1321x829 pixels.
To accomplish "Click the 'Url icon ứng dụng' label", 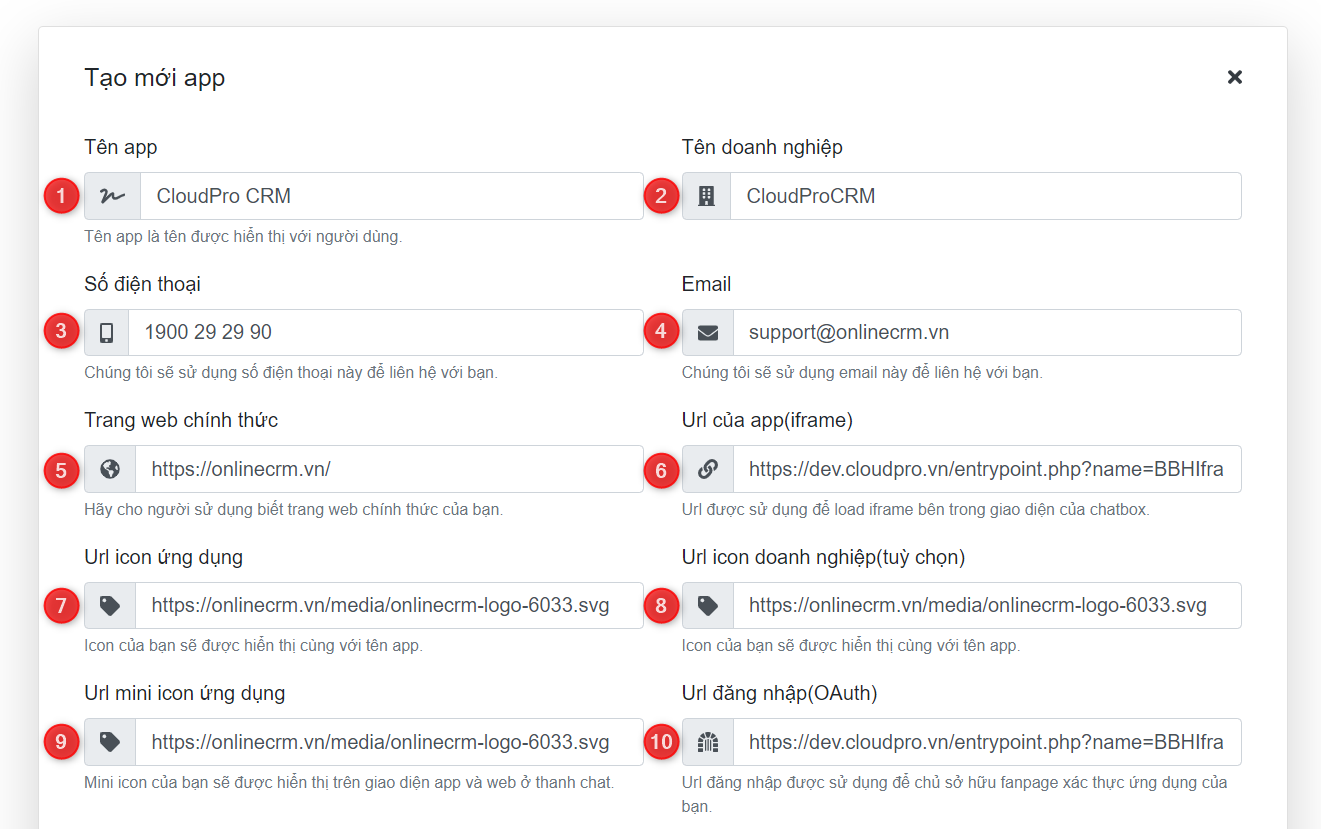I will coord(164,557).
